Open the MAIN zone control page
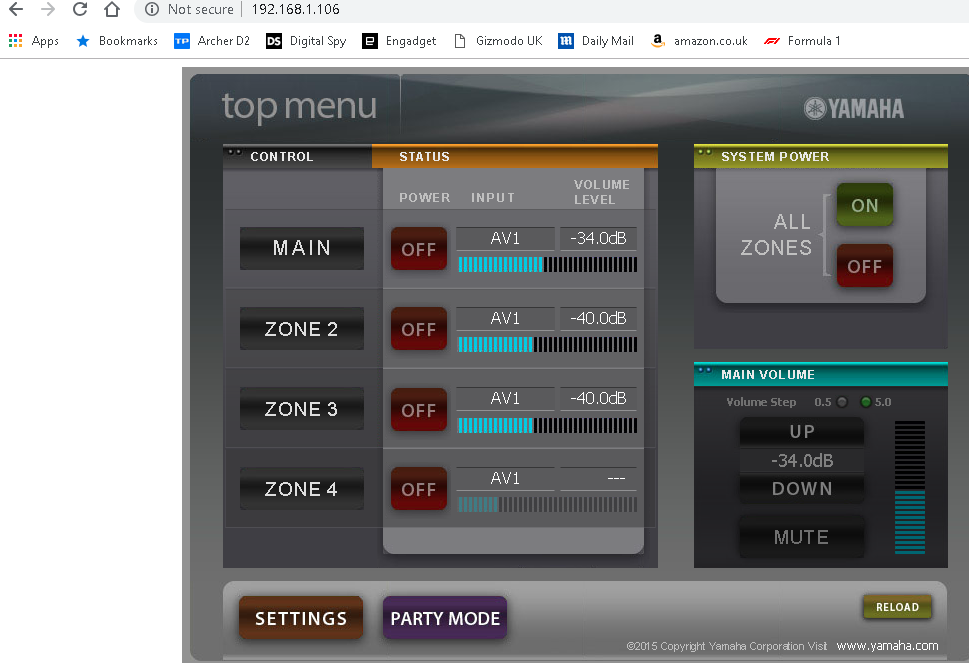969x663 pixels. click(x=301, y=248)
